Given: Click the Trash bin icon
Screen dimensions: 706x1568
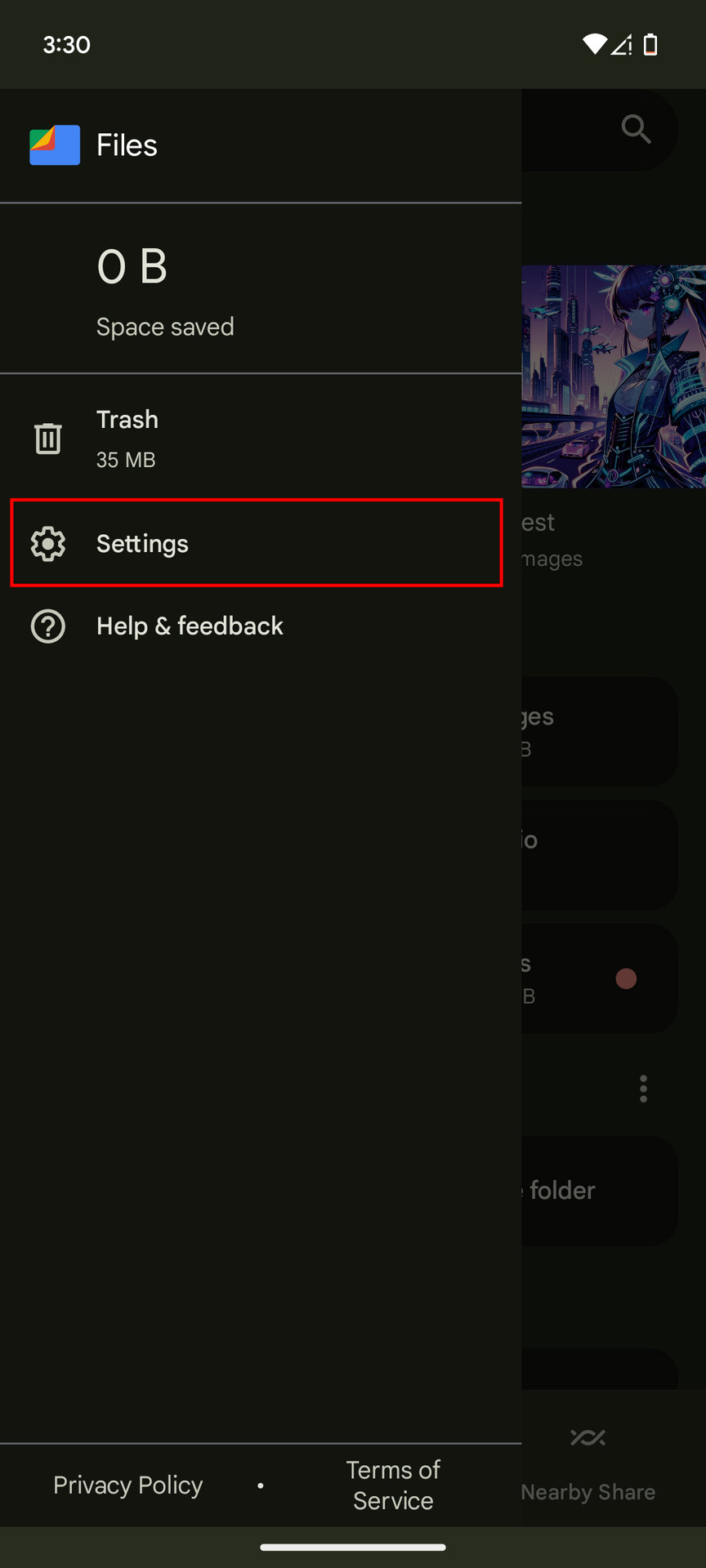Looking at the screenshot, I should pos(48,439).
